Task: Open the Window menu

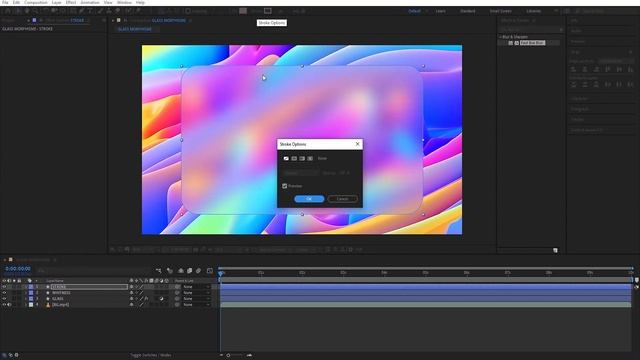Action: (124, 2)
